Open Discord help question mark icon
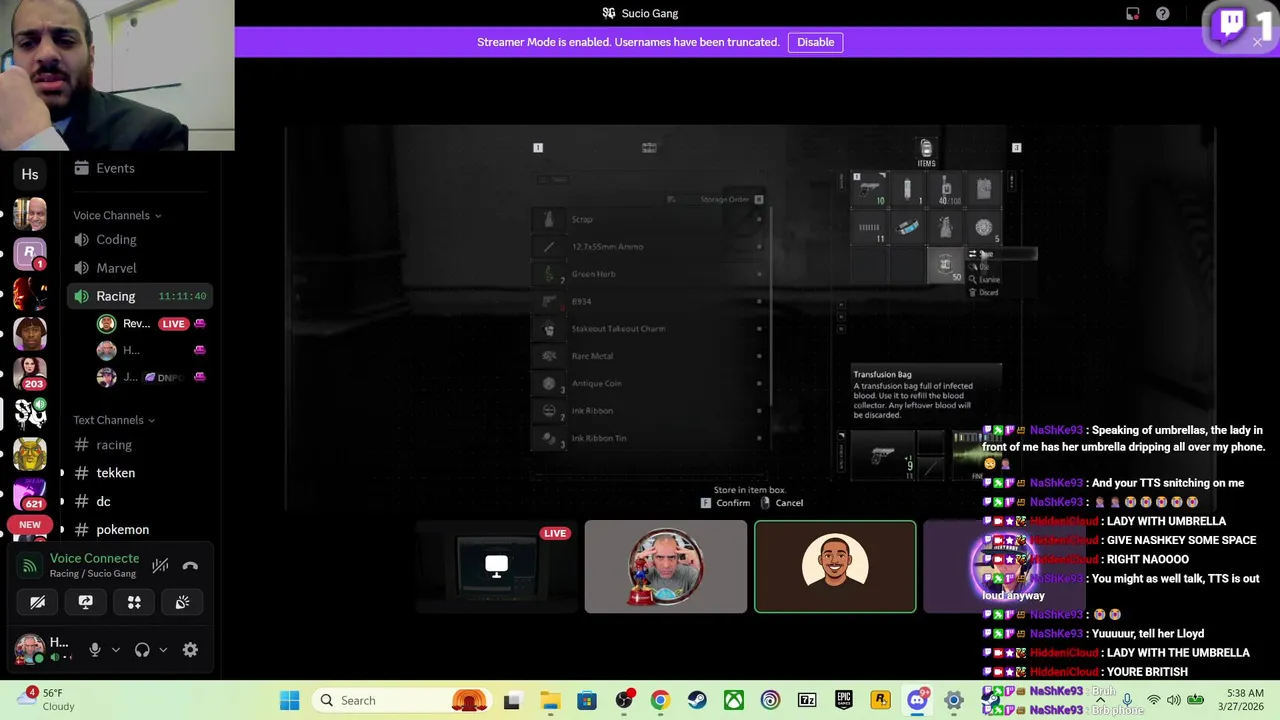The height and width of the screenshot is (720, 1280). [x=1162, y=14]
